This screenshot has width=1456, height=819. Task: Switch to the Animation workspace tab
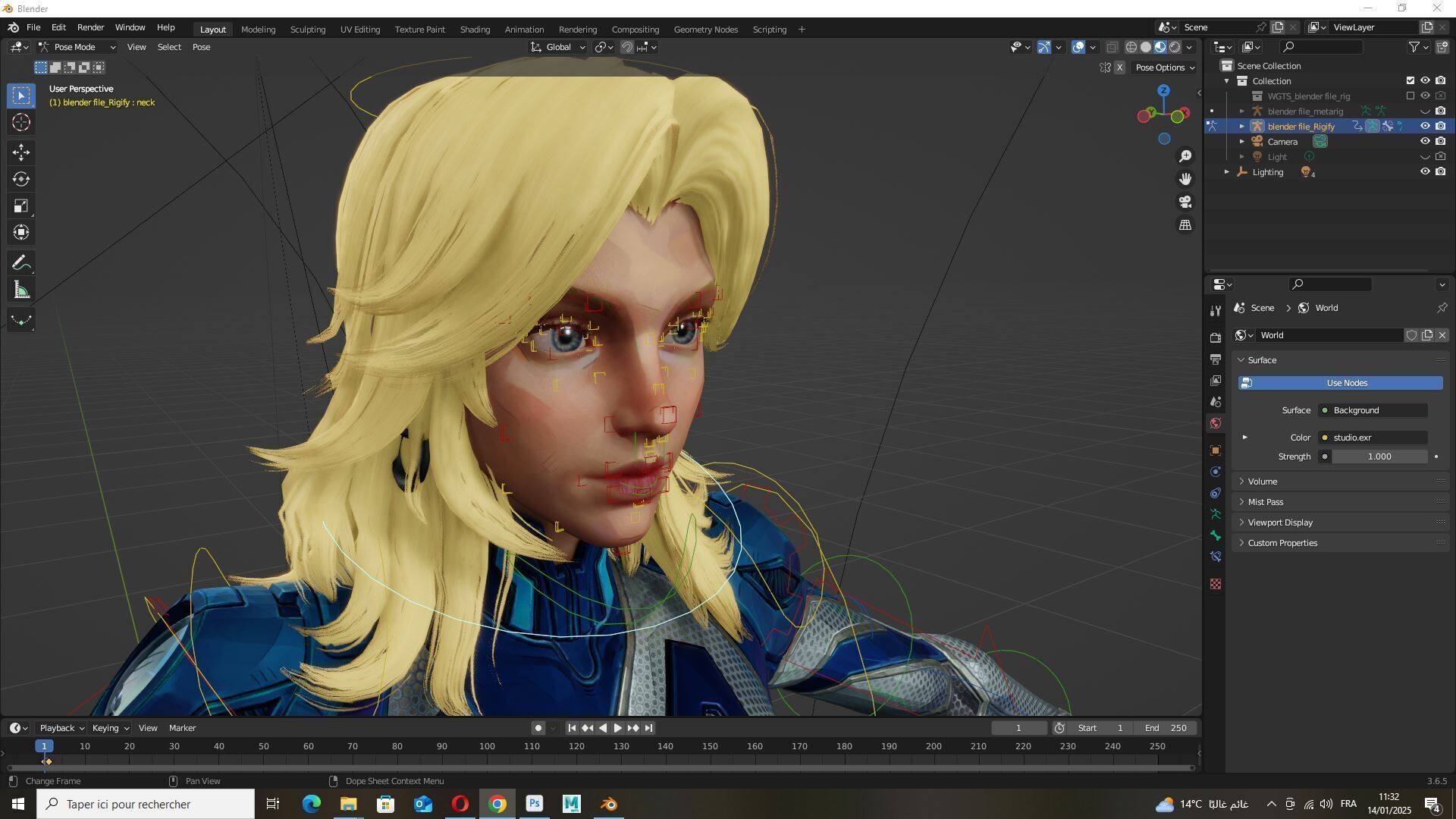coord(524,30)
